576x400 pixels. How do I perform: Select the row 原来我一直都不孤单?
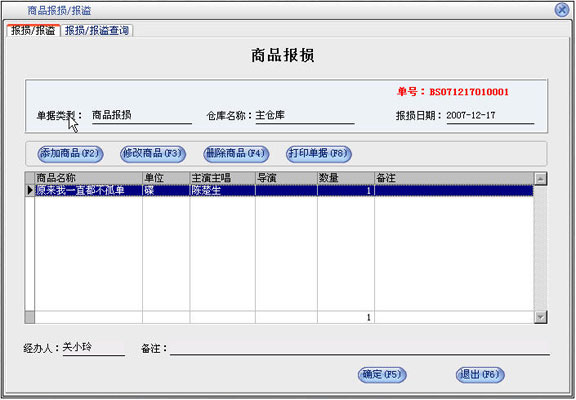[284, 191]
